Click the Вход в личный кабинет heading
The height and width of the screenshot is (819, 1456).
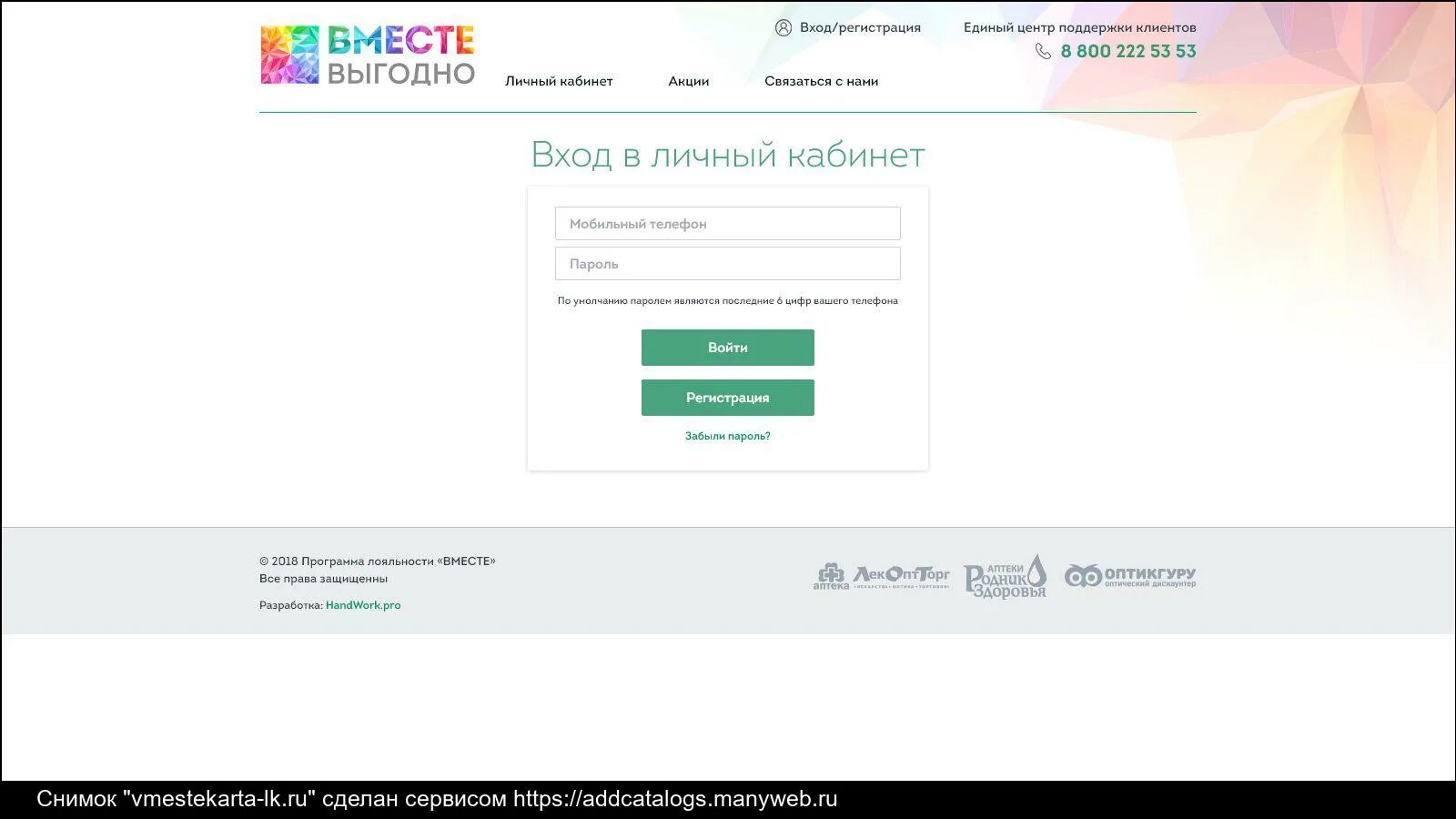click(728, 155)
